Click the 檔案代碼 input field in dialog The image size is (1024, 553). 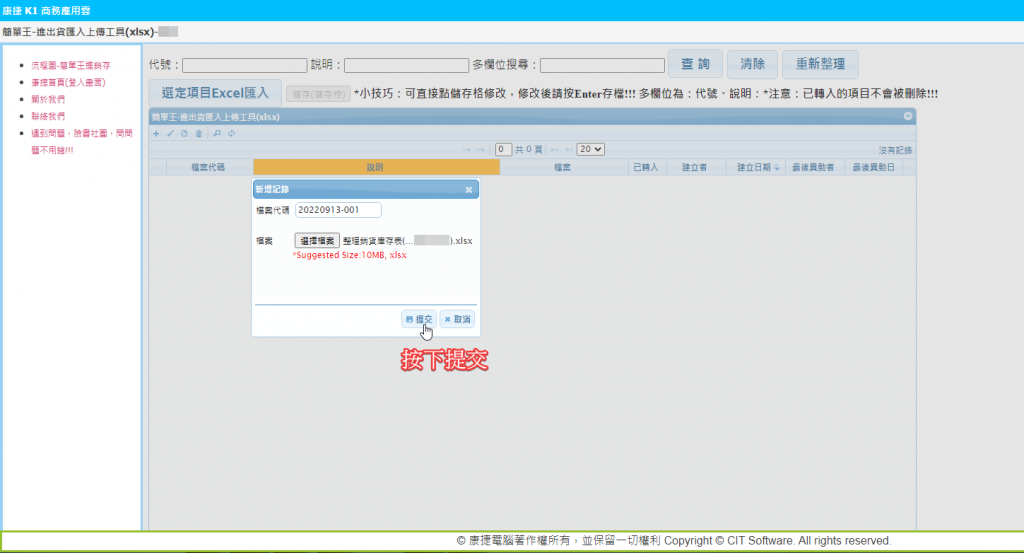tap(338, 210)
